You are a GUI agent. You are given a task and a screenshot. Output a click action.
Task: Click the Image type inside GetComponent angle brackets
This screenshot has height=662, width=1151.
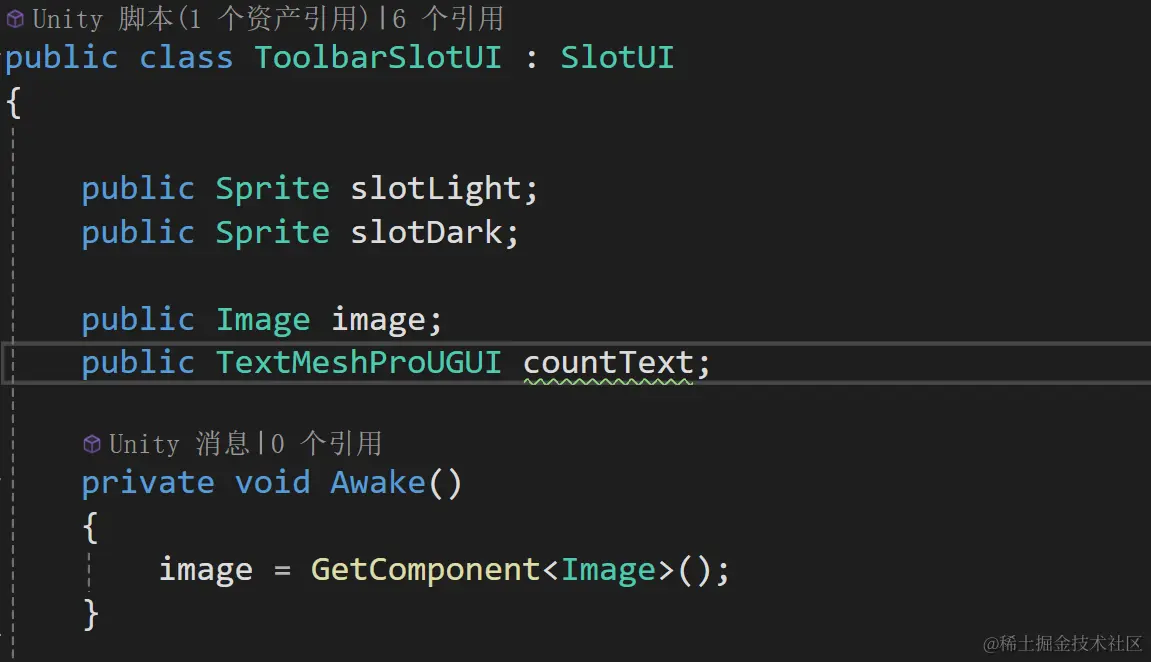point(608,570)
